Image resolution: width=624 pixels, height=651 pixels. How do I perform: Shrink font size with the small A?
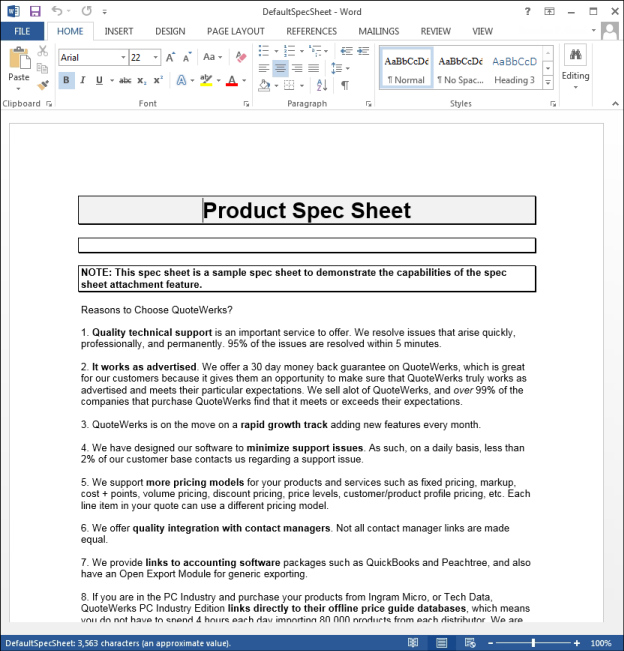point(187,57)
